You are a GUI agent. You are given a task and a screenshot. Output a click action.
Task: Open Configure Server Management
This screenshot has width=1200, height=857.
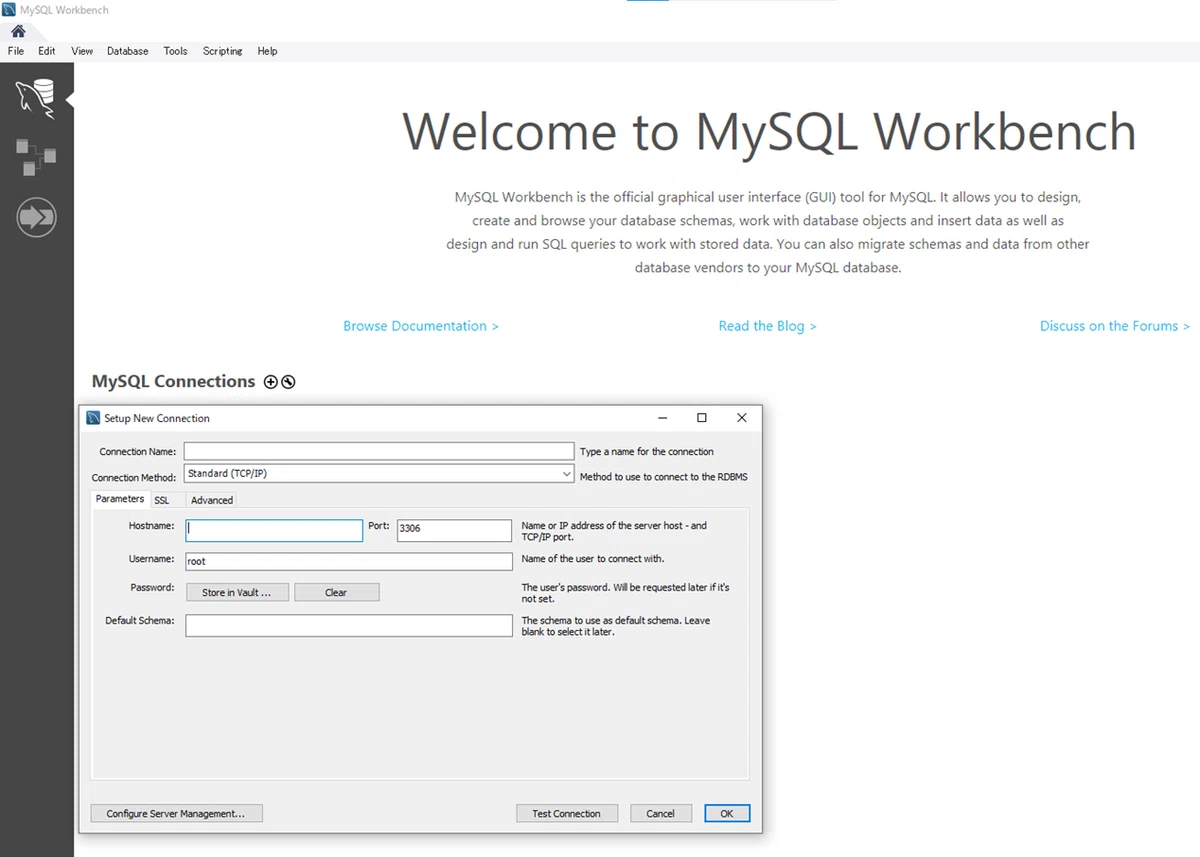(x=176, y=813)
